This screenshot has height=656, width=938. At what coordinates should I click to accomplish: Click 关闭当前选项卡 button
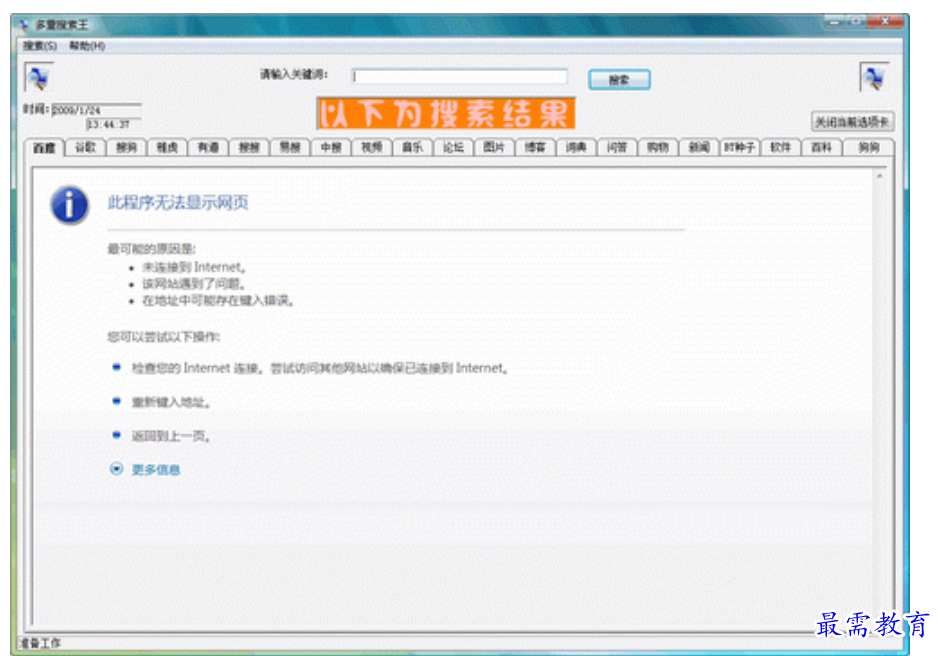[x=852, y=122]
